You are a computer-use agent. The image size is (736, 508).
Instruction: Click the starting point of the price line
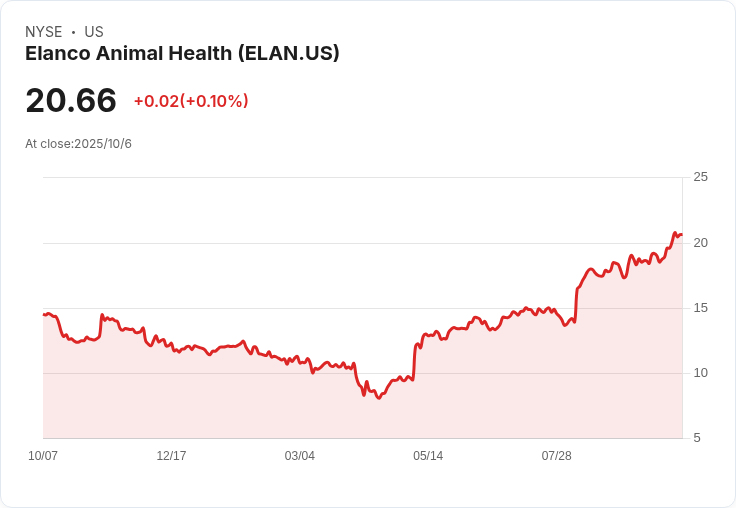(x=44, y=315)
